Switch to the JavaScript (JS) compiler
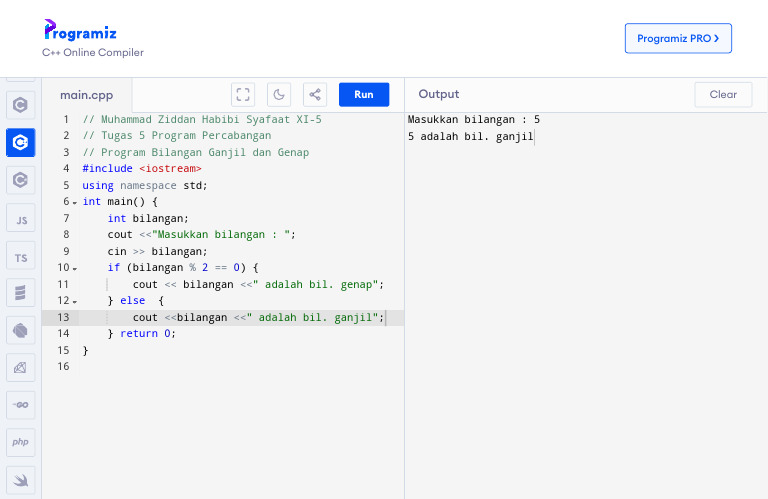Screen dimensions: 768x499 pos(20,219)
